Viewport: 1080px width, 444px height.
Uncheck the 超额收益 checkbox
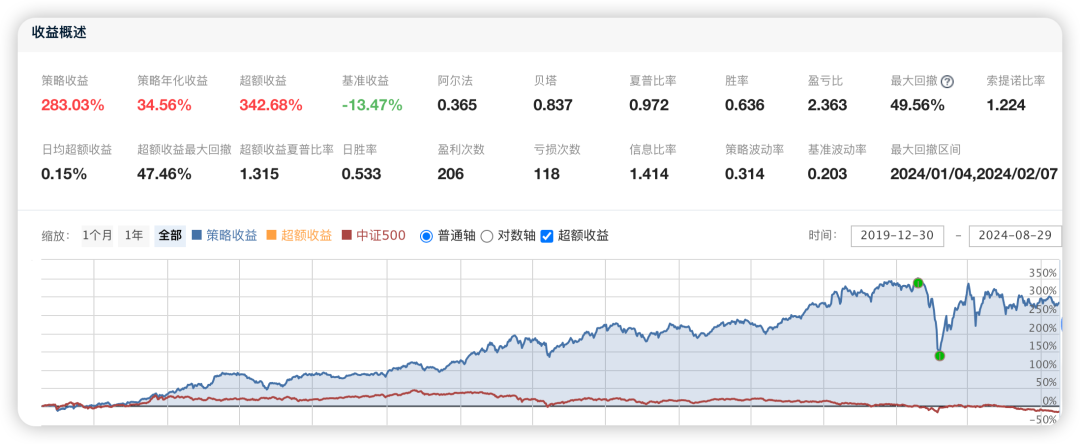pos(547,236)
